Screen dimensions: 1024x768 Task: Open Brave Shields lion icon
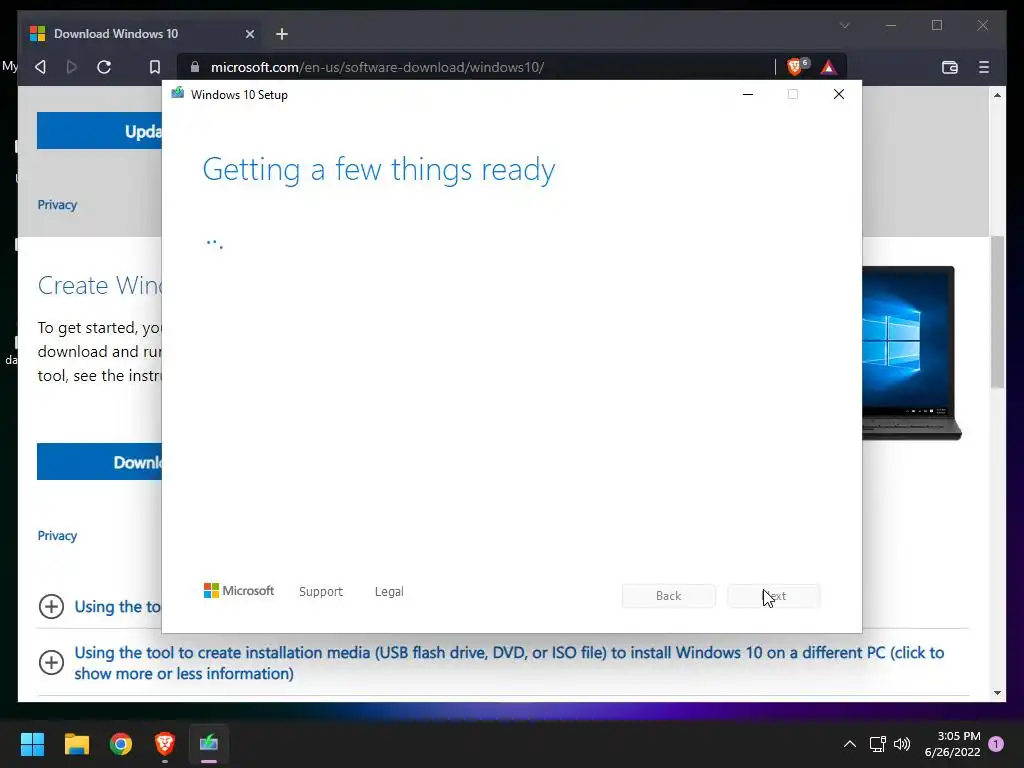point(795,67)
